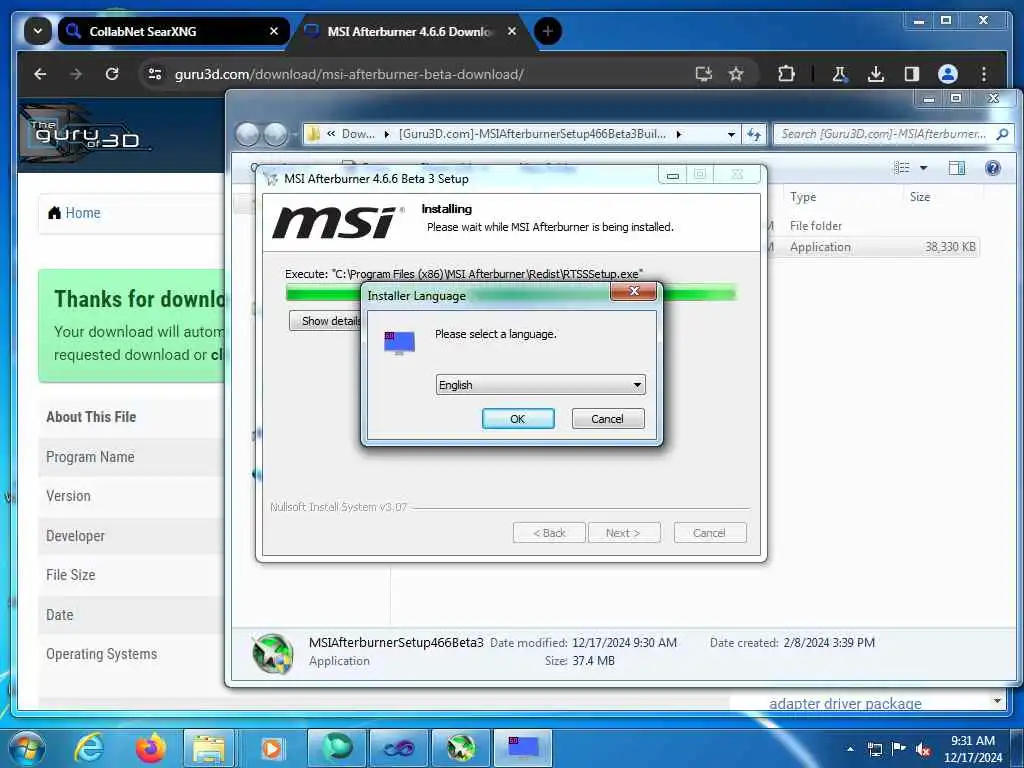Open the view options dropdown arrow
Viewport: 1024px width, 768px height.
tap(923, 168)
